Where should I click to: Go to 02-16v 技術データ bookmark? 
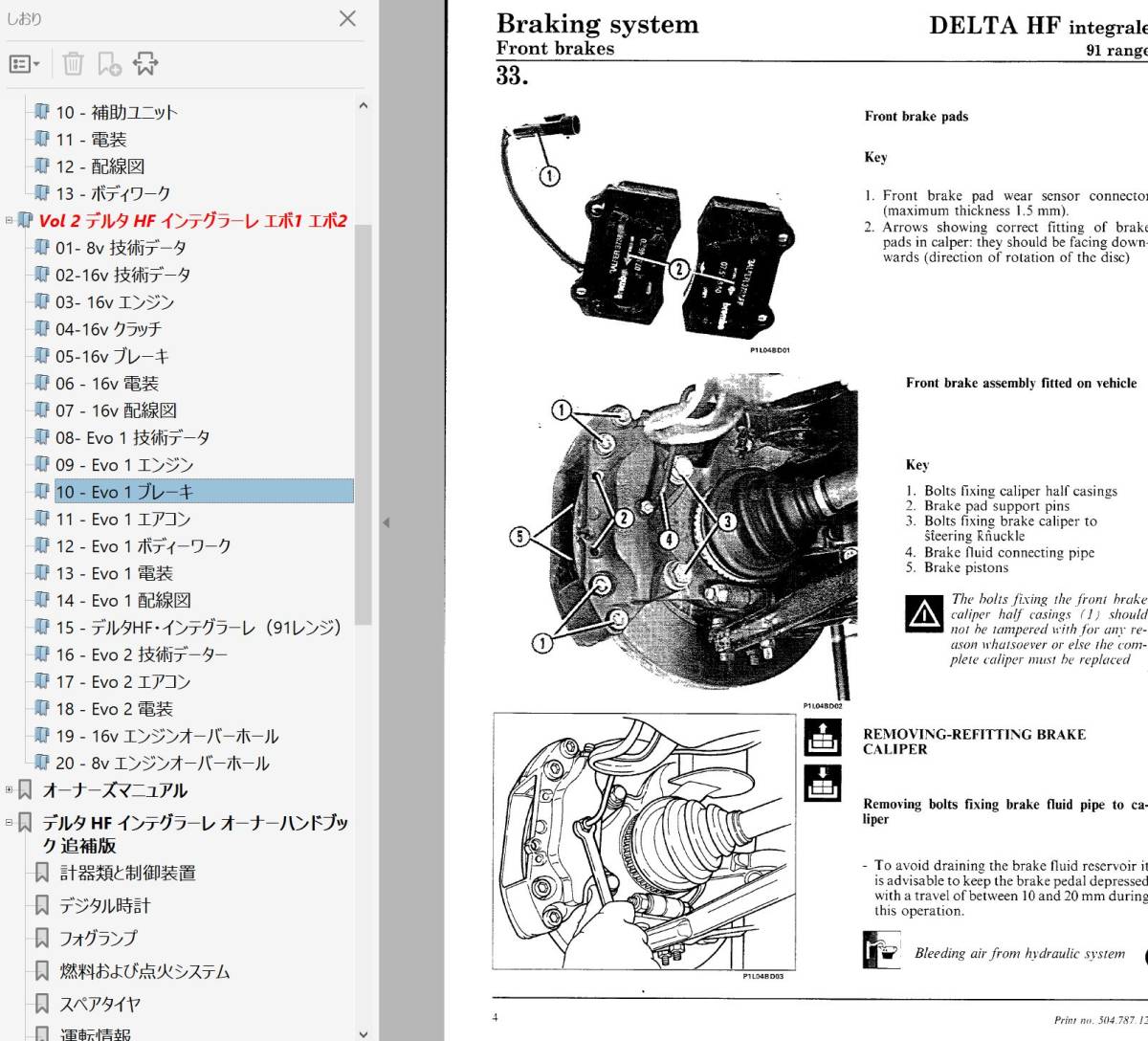(x=123, y=275)
